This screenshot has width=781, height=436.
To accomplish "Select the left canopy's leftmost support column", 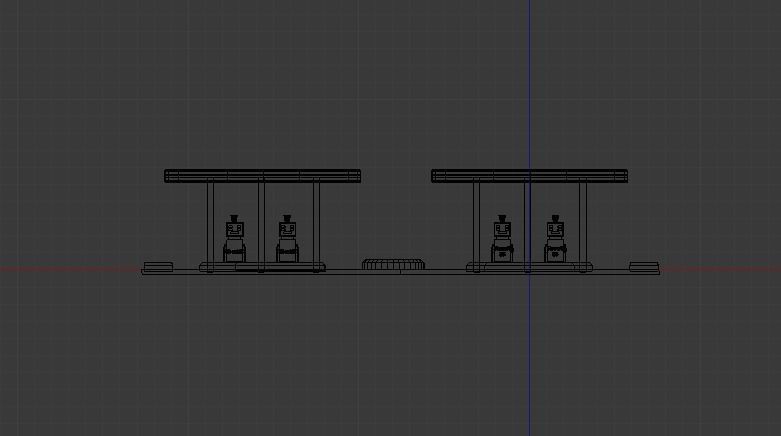I will coord(210,227).
